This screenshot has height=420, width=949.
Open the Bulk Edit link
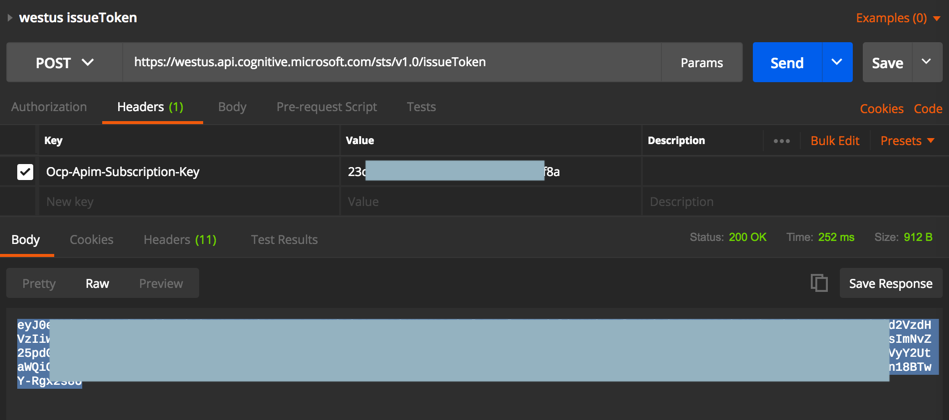point(834,141)
